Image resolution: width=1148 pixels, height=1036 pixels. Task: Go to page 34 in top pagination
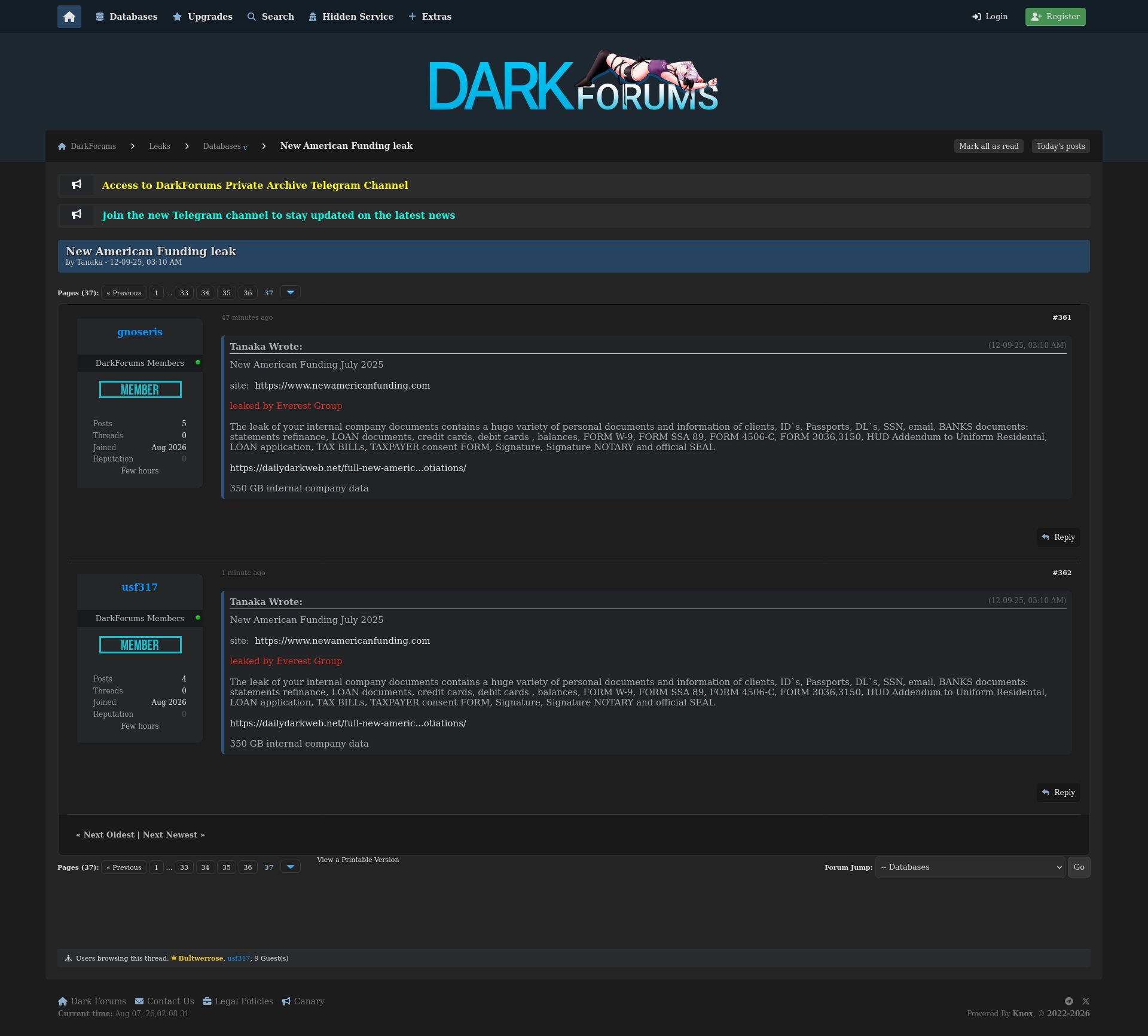205,293
